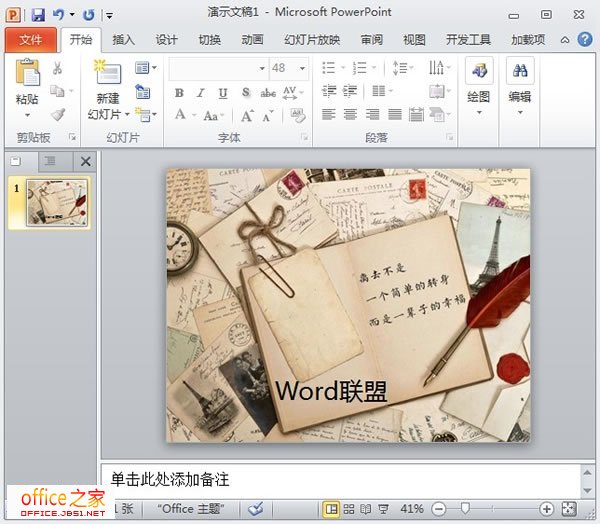Click Save icon in quick access toolbar

38,15
